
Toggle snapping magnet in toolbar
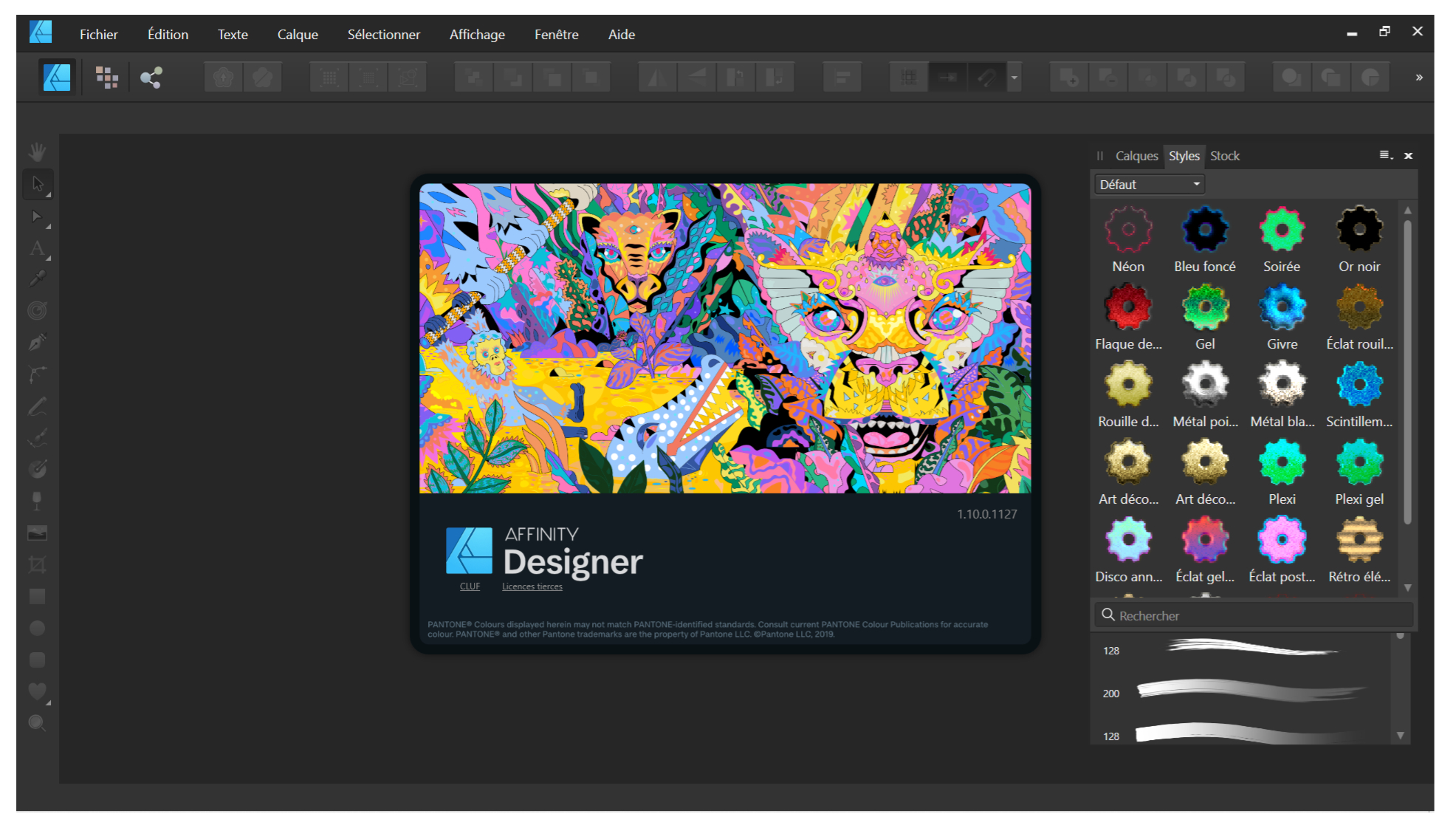coord(986,78)
